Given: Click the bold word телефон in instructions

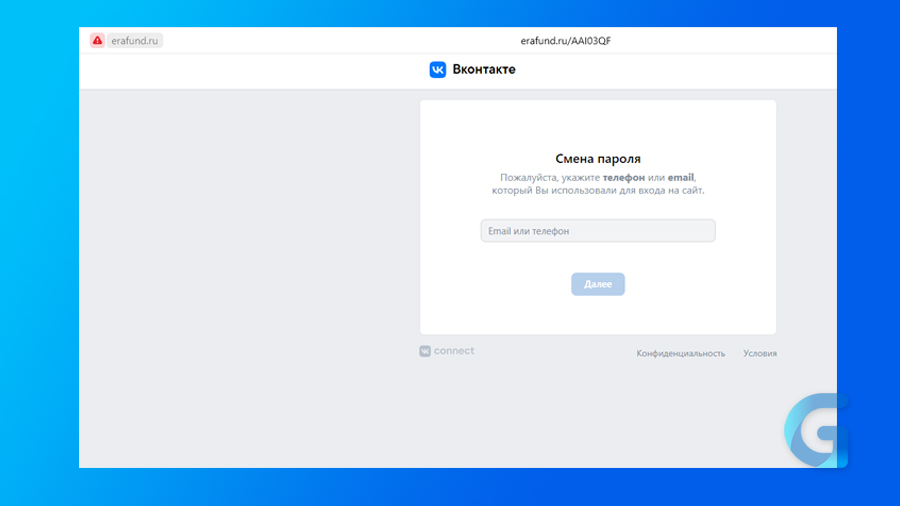Looking at the screenshot, I should 623,177.
